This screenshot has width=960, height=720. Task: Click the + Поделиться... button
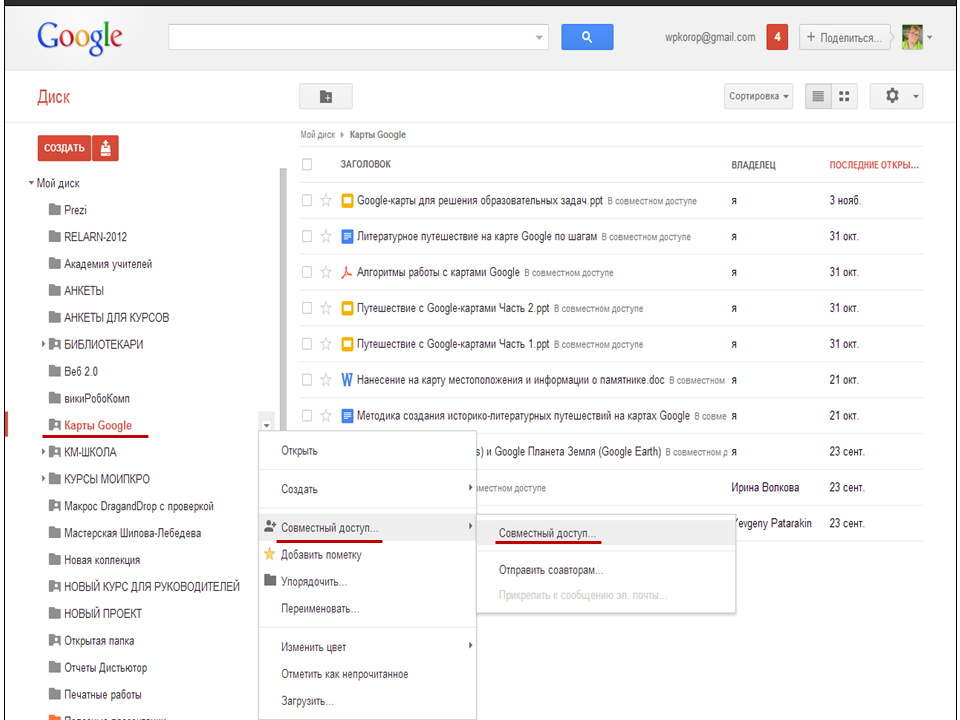pos(844,37)
